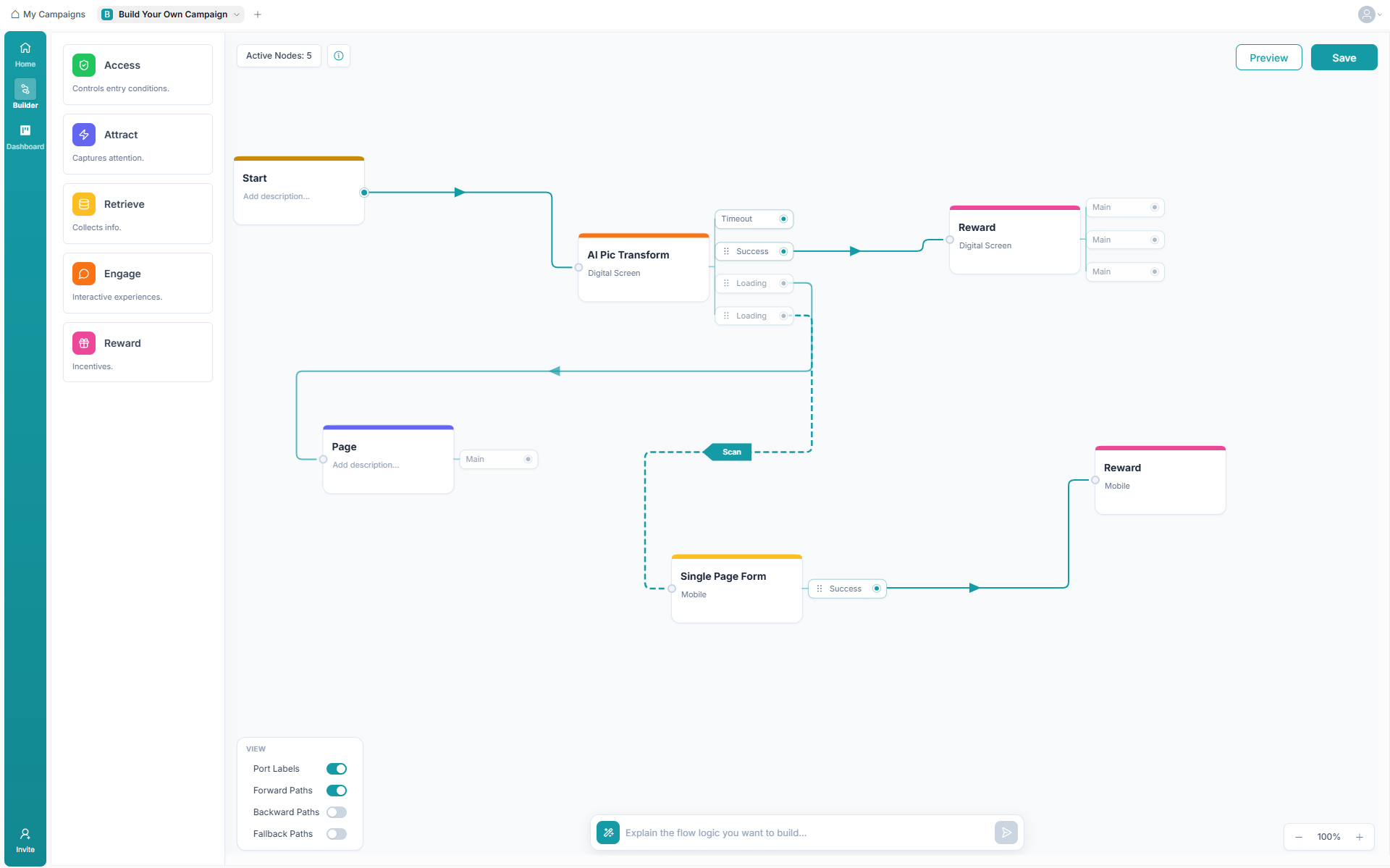Zoom in with the plus icon

(1360, 837)
